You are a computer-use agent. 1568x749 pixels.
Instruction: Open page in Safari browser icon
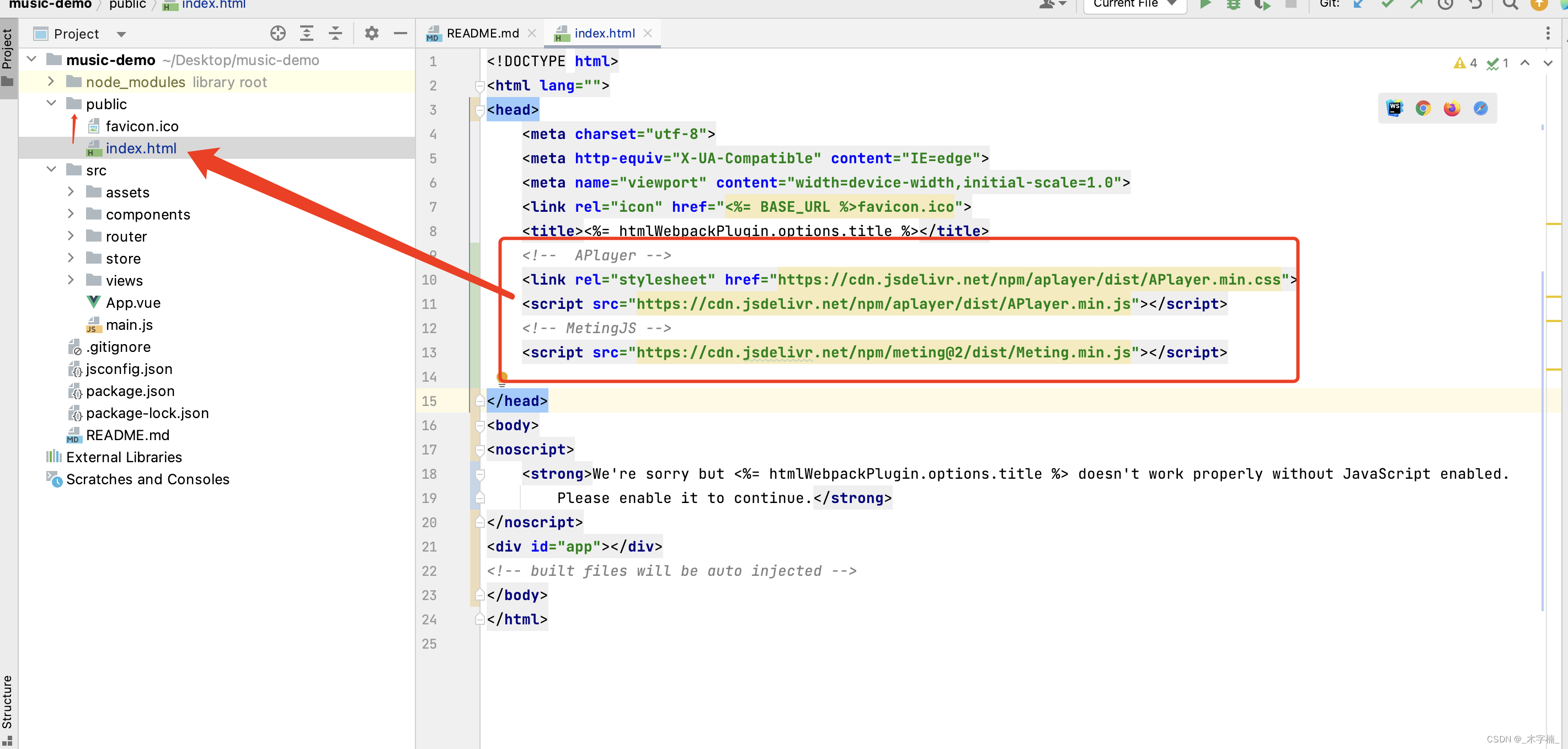point(1480,108)
